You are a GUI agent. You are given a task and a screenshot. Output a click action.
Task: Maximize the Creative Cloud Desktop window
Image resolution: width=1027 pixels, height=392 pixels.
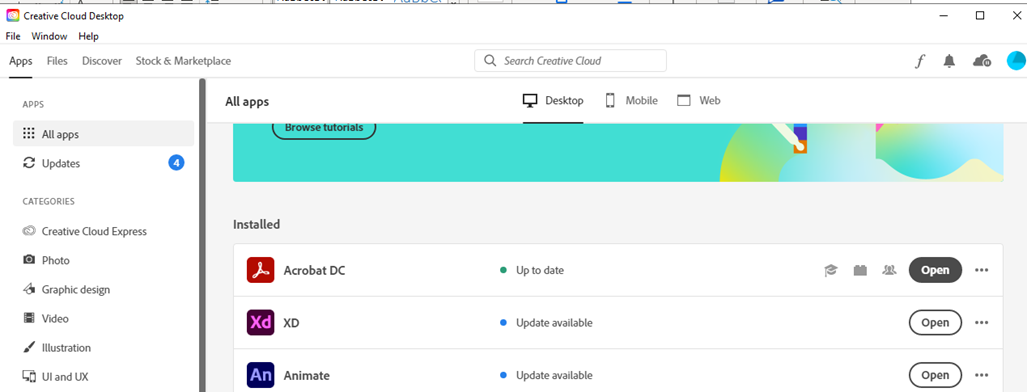(980, 16)
